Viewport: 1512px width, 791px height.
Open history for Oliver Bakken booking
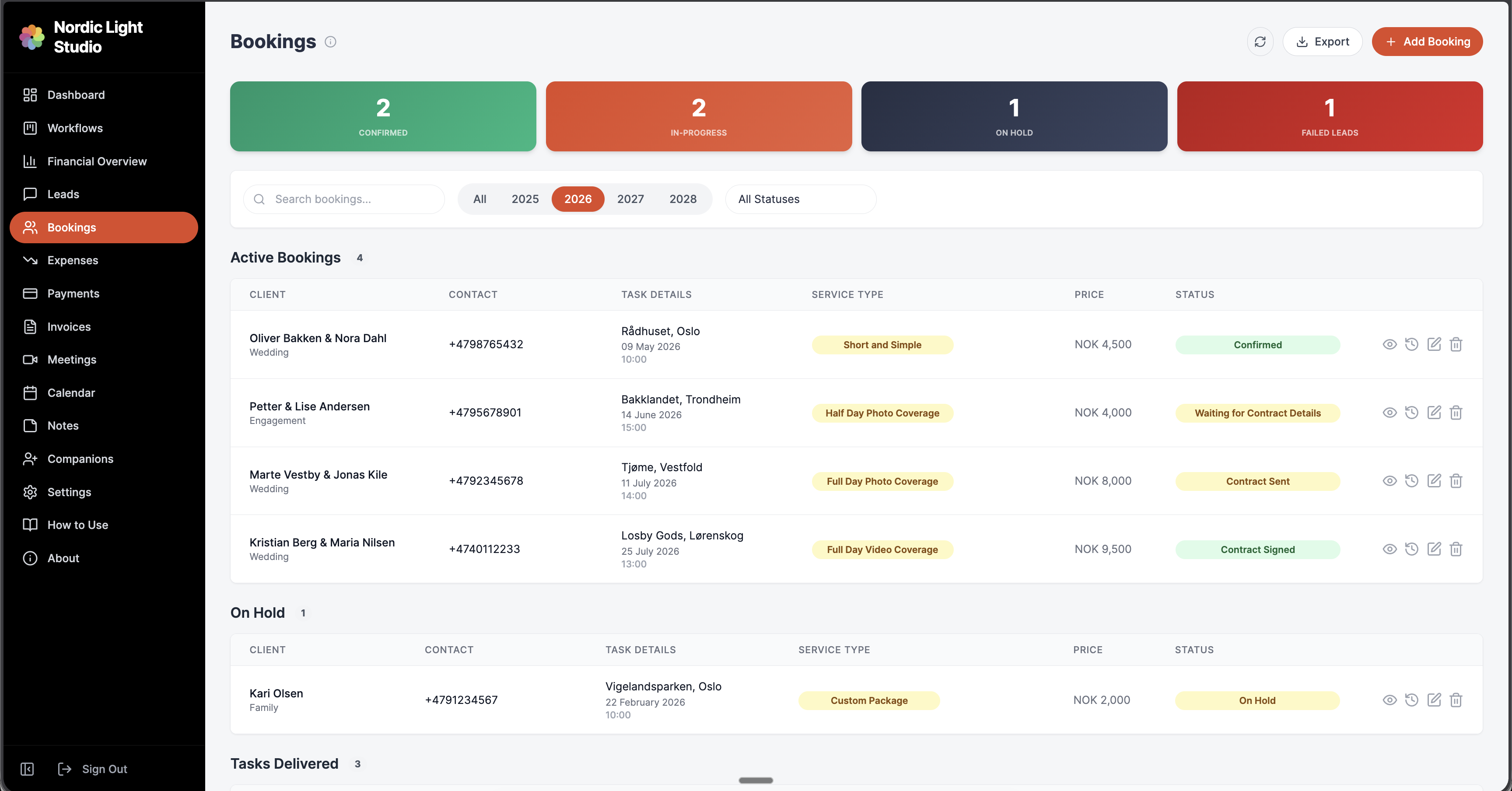click(x=1411, y=344)
